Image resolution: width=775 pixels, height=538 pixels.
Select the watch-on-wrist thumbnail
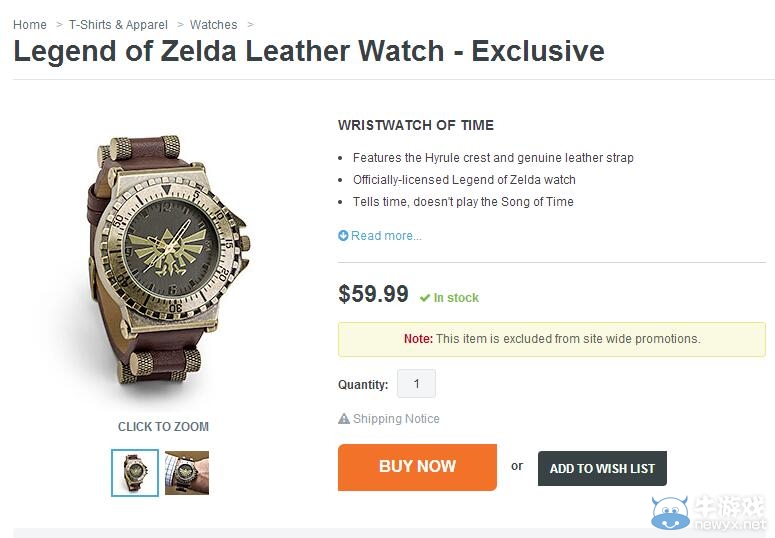[x=187, y=472]
